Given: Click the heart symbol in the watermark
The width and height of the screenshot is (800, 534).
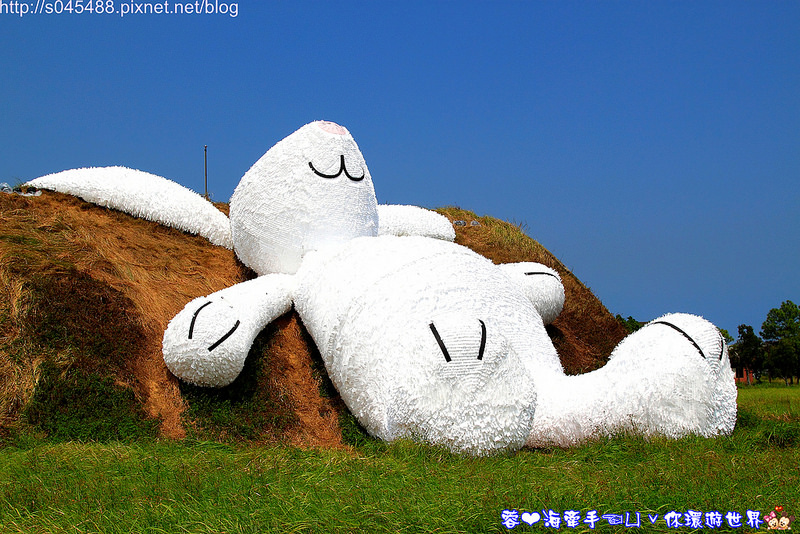Looking at the screenshot, I should [530, 519].
